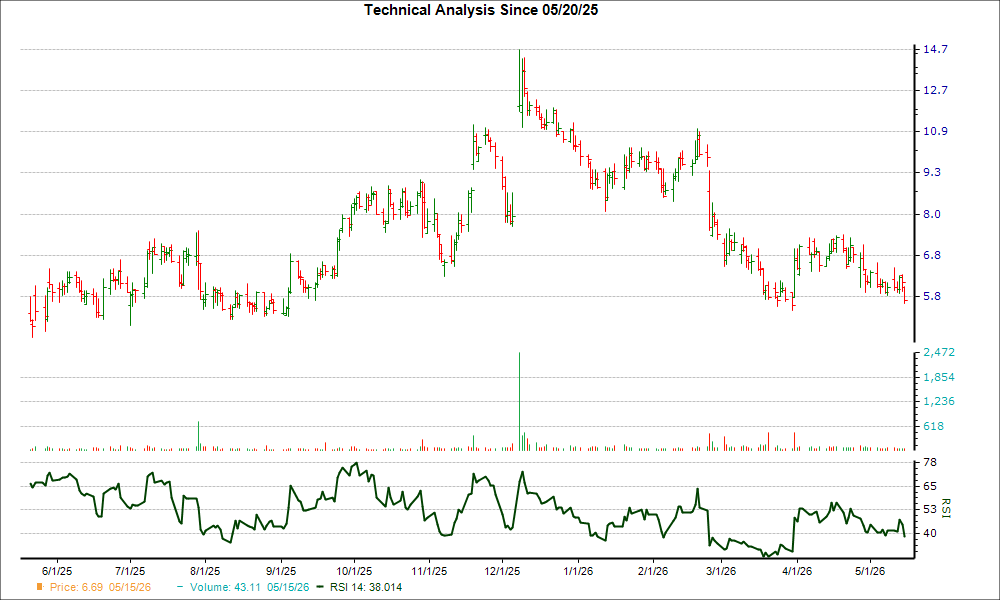This screenshot has width=1000, height=600.
Task: Click the teal Volume legend marker
Action: tap(180, 587)
